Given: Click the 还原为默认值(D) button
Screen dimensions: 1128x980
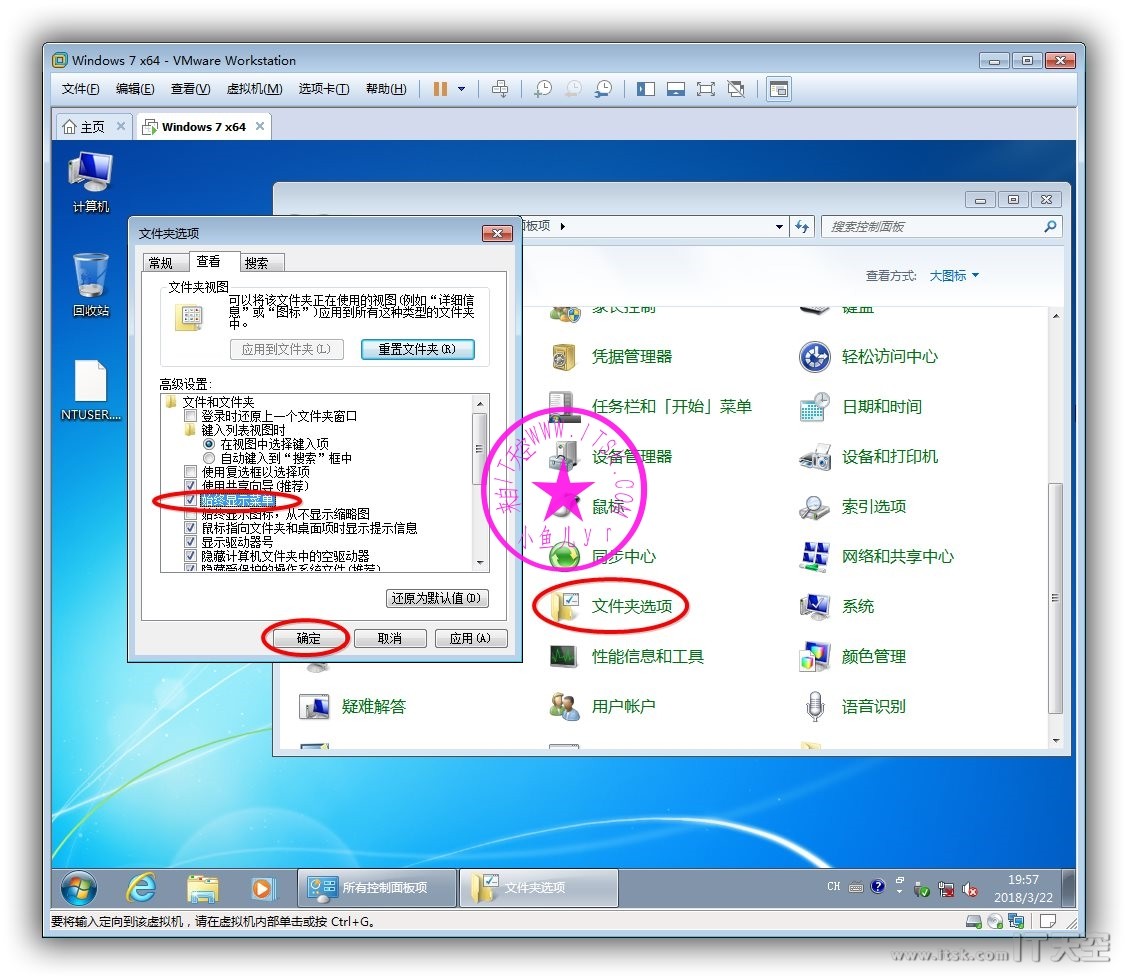Looking at the screenshot, I should (x=436, y=598).
